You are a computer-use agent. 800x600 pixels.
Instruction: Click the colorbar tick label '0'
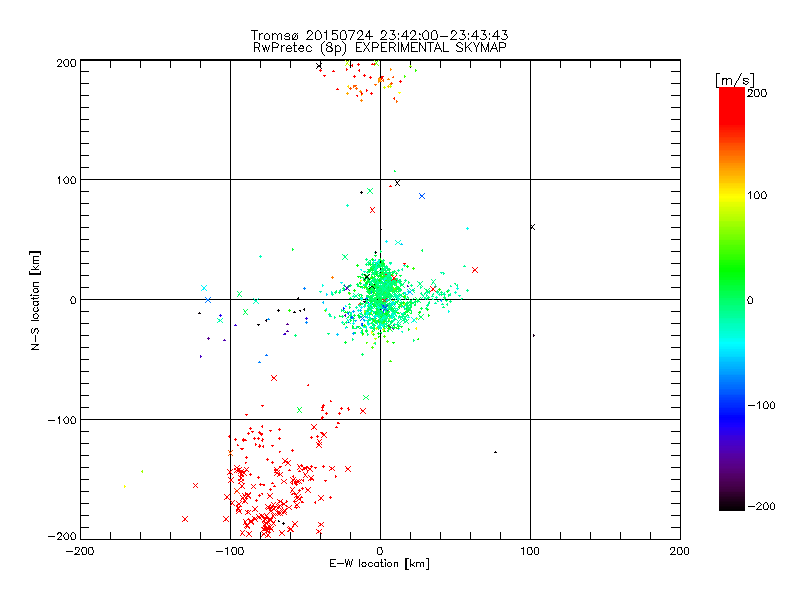click(750, 301)
